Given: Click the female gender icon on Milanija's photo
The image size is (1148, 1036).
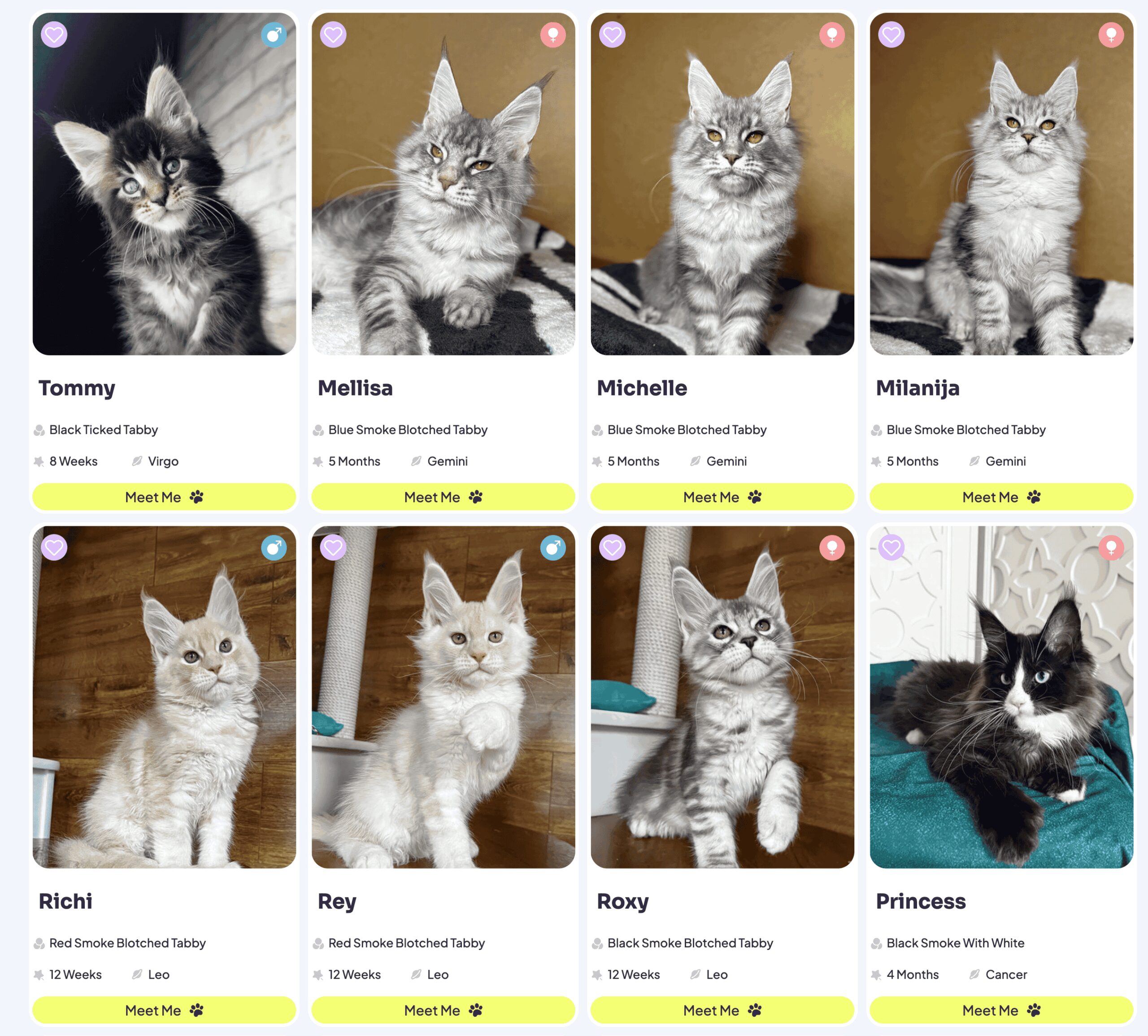Looking at the screenshot, I should 1111,35.
